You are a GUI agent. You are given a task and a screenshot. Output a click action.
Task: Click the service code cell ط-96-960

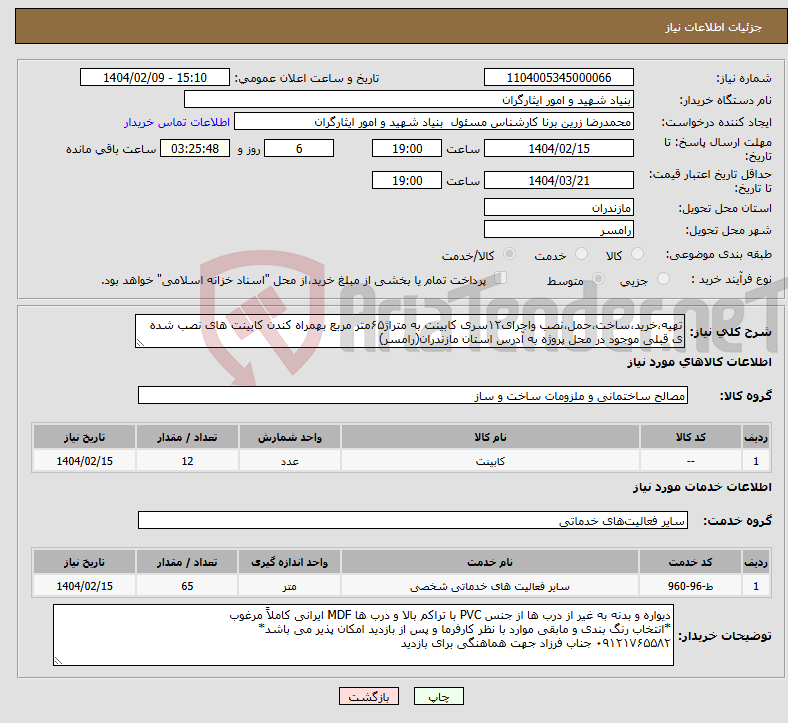click(x=691, y=586)
